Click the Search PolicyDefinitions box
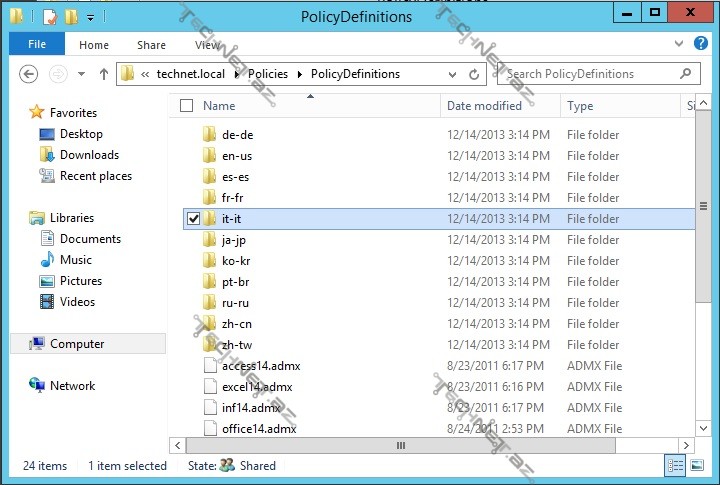 (x=590, y=74)
